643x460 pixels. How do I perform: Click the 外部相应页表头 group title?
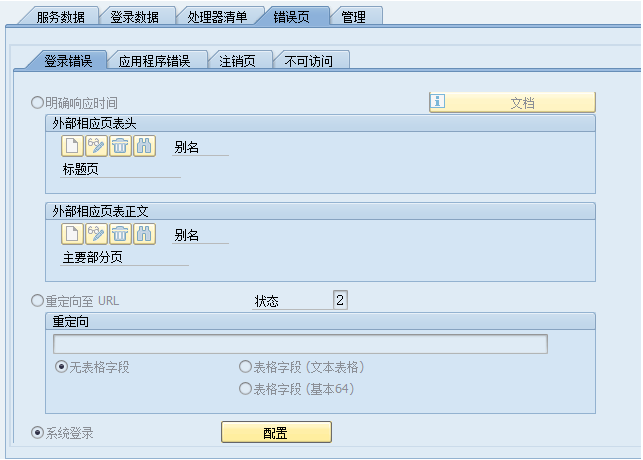coord(94,123)
